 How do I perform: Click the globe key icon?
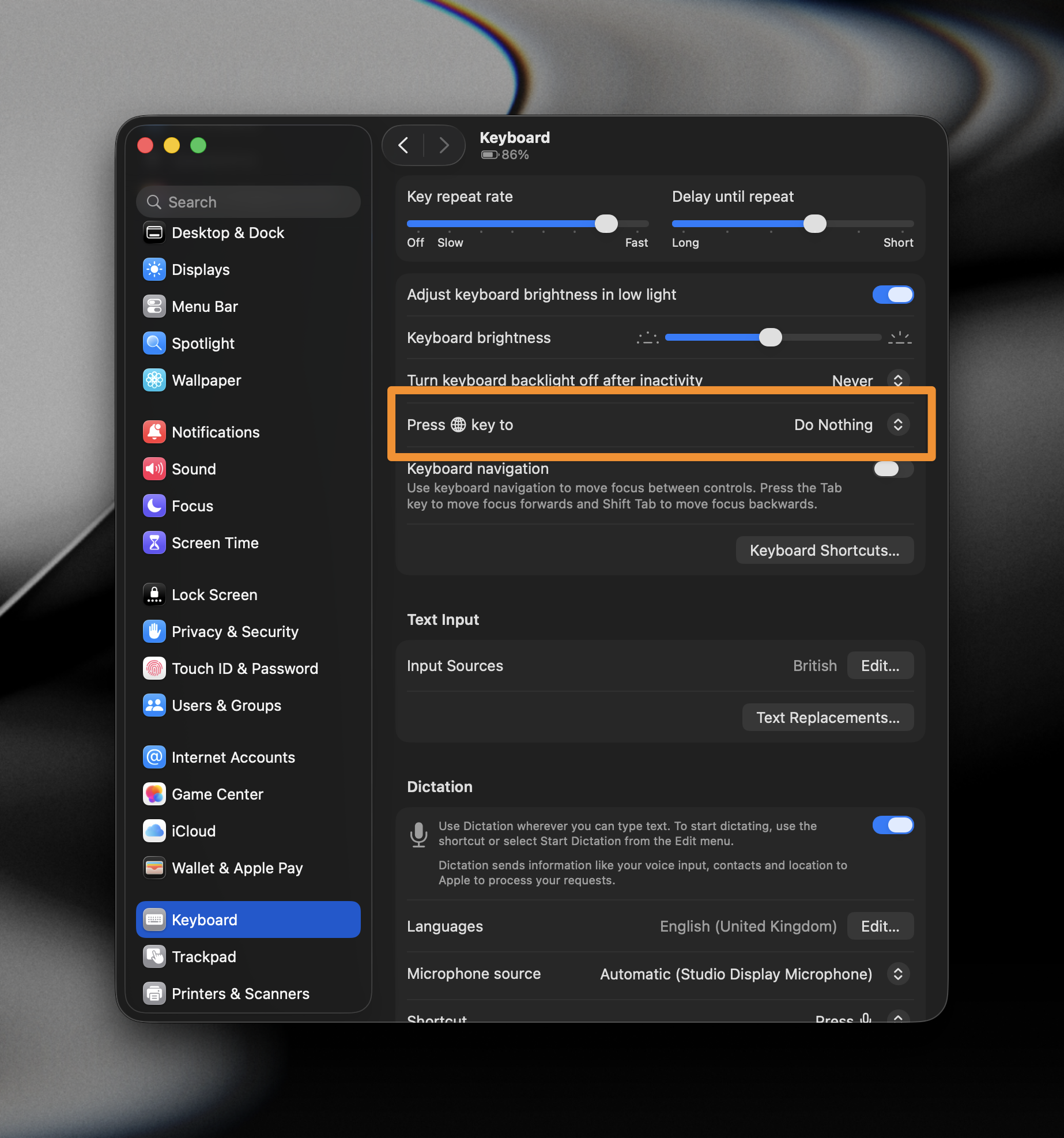(x=458, y=425)
